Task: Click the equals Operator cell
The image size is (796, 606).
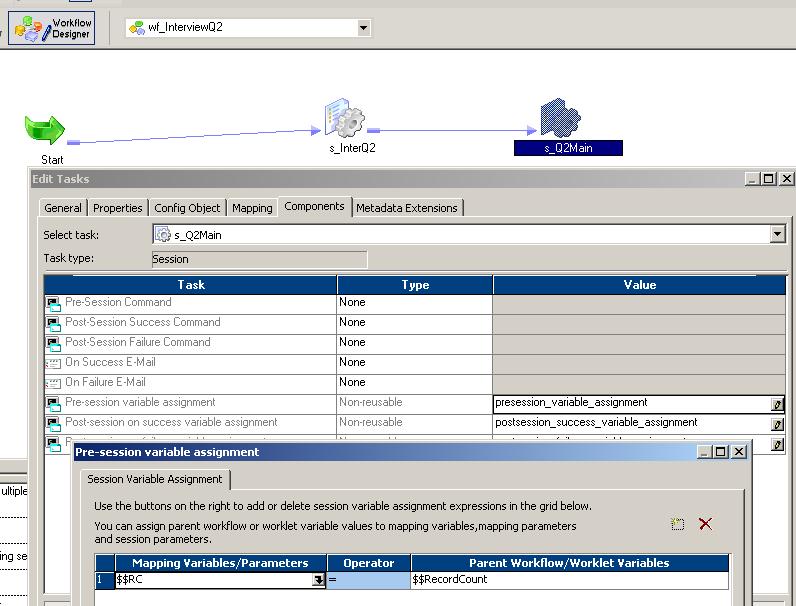Action: (369, 580)
